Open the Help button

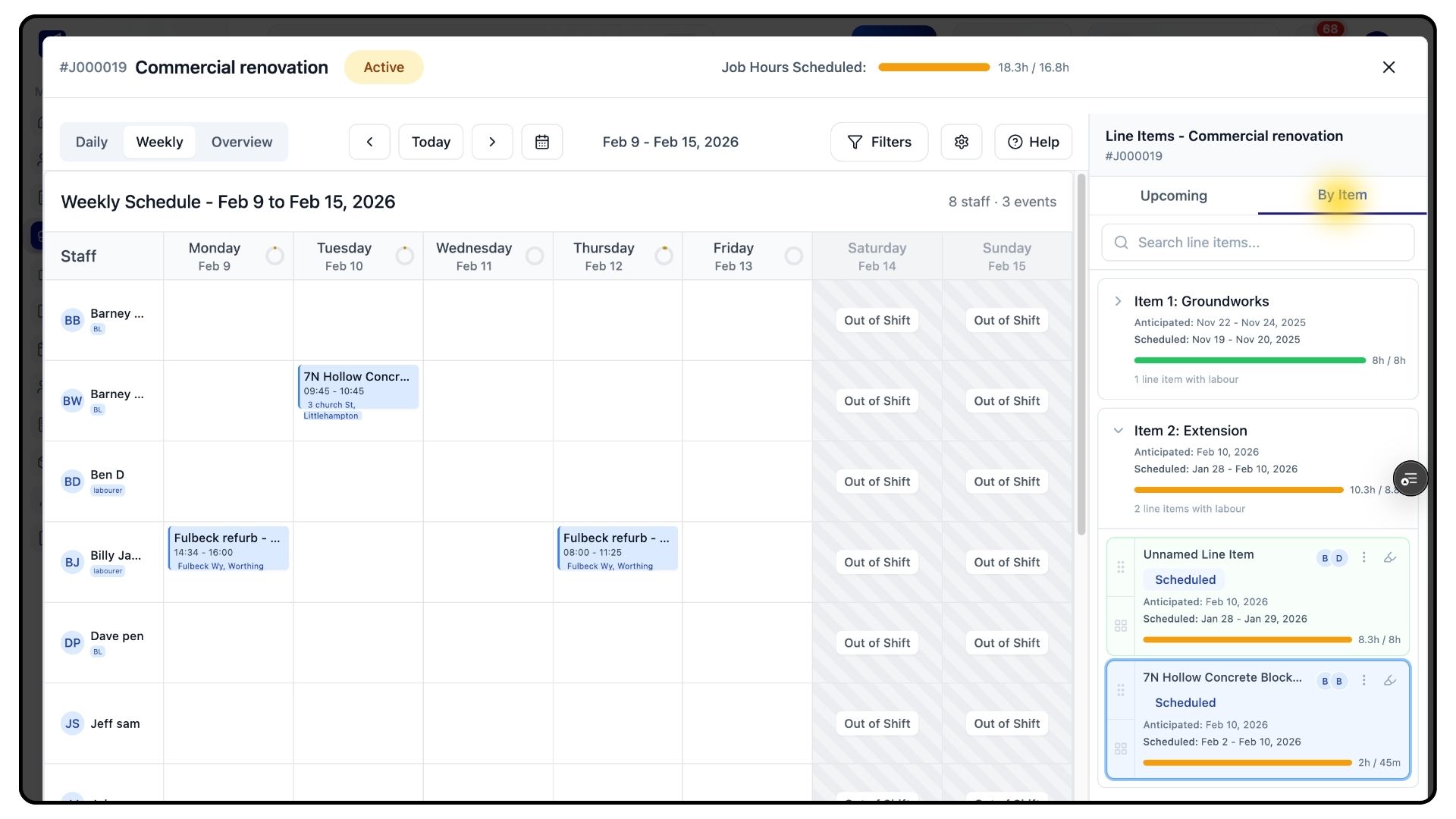(x=1033, y=142)
